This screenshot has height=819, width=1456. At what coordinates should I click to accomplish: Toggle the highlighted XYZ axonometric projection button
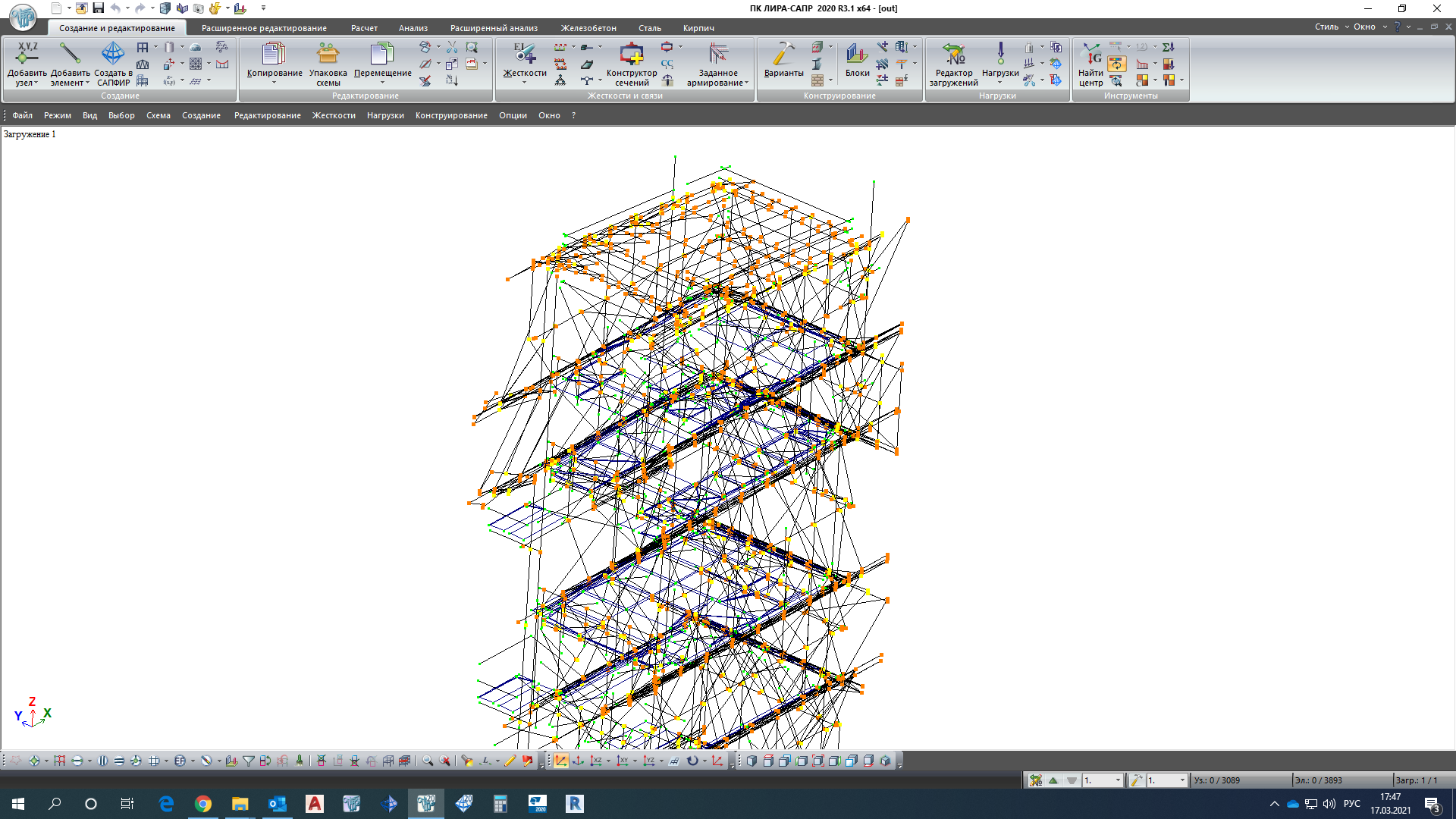(560, 761)
